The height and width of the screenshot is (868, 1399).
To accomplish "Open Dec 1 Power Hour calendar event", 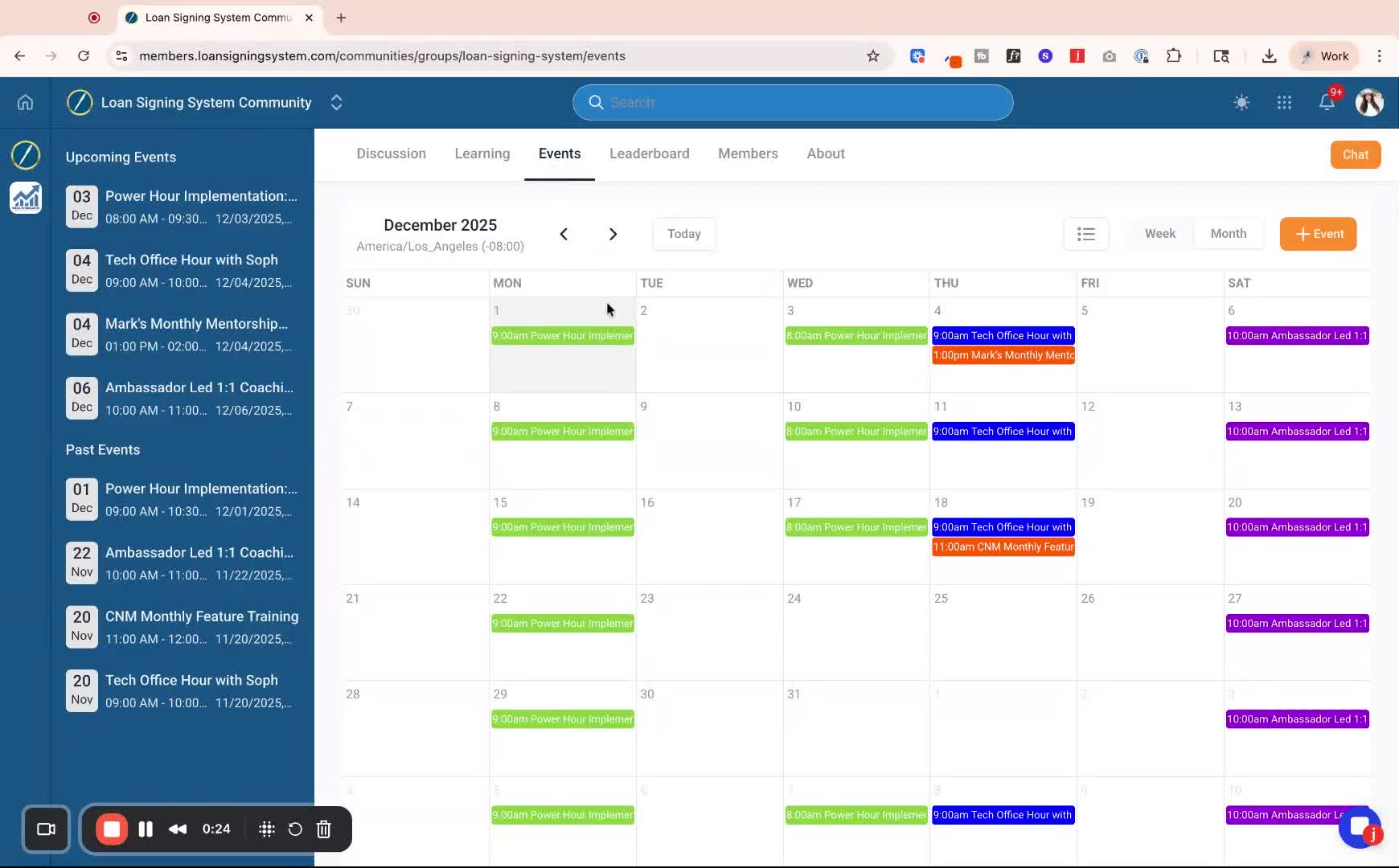I will (563, 336).
